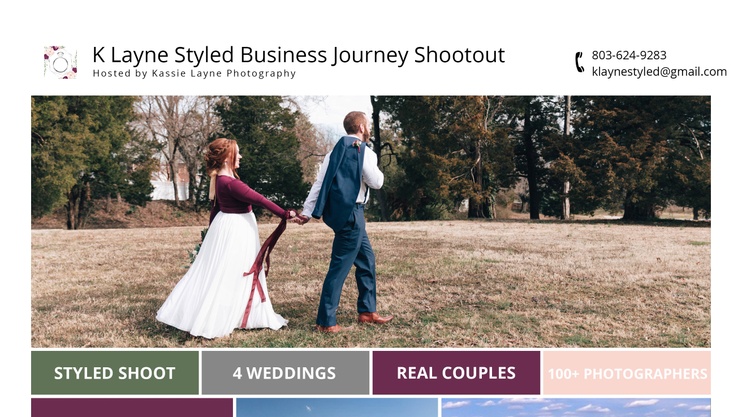Open the 4 WEDDINGS gray tile
The width and height of the screenshot is (742, 417).
click(x=285, y=373)
